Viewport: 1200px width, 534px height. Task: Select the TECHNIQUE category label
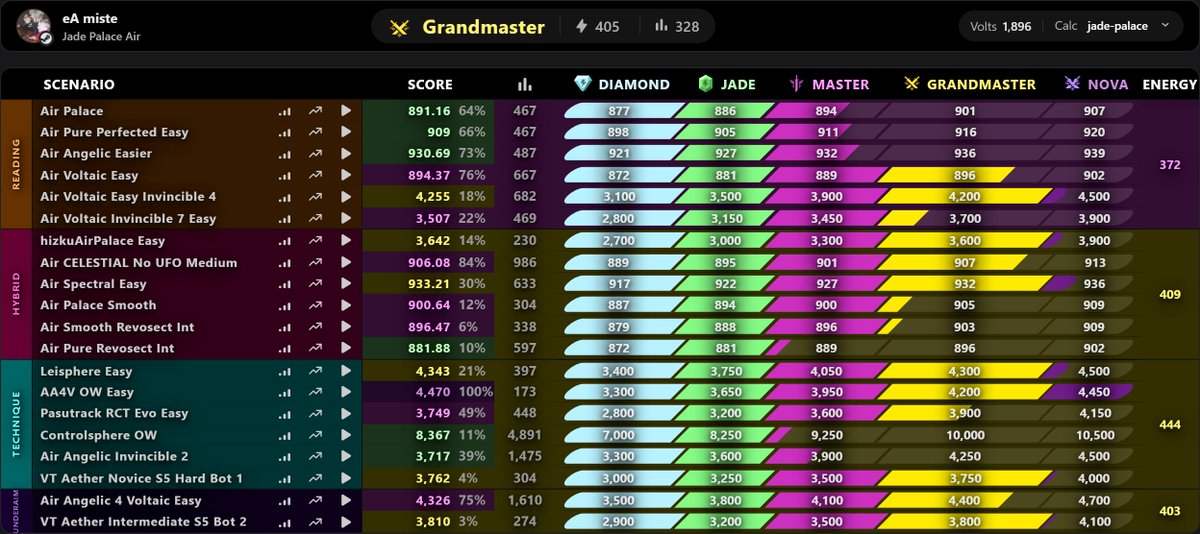pos(16,424)
